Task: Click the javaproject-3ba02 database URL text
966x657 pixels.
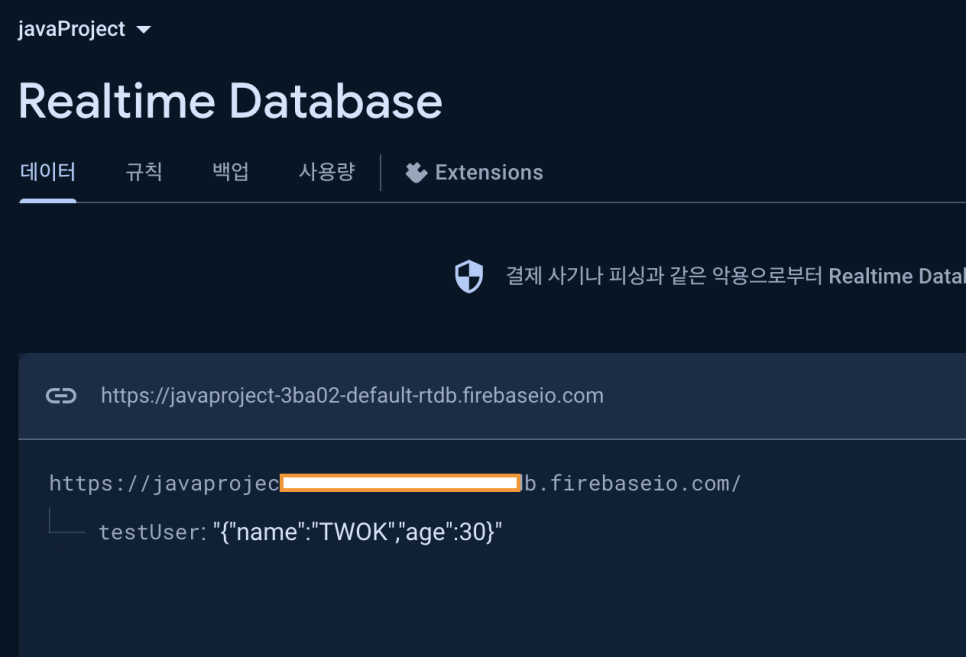Action: click(352, 396)
